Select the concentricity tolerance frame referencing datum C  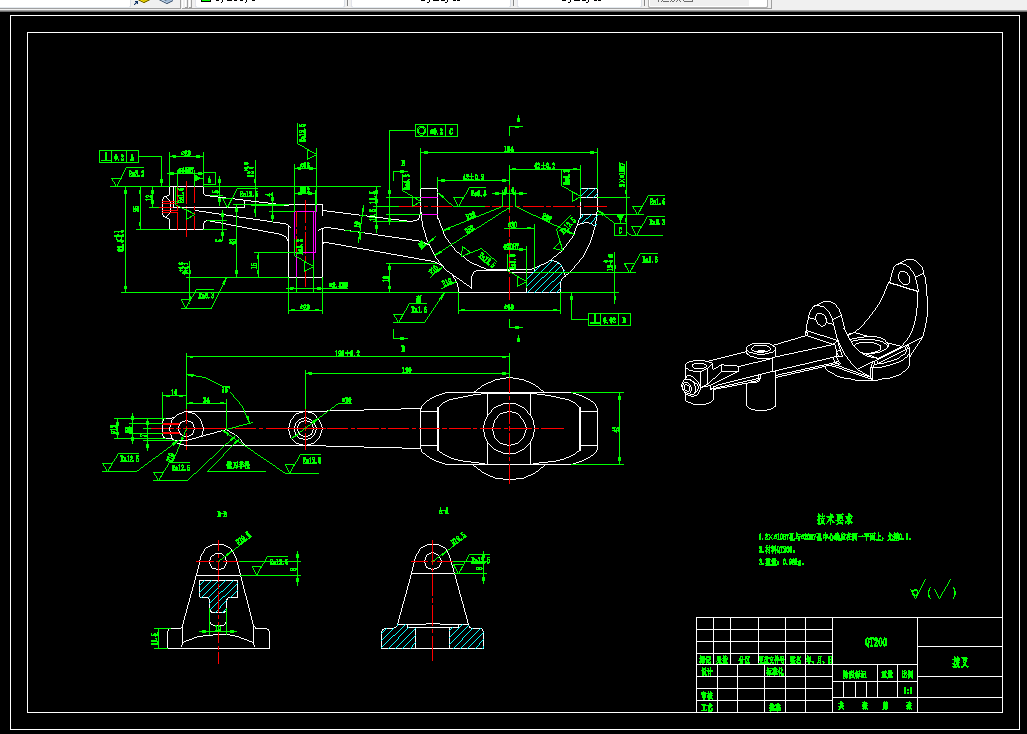pyautogui.click(x=436, y=131)
